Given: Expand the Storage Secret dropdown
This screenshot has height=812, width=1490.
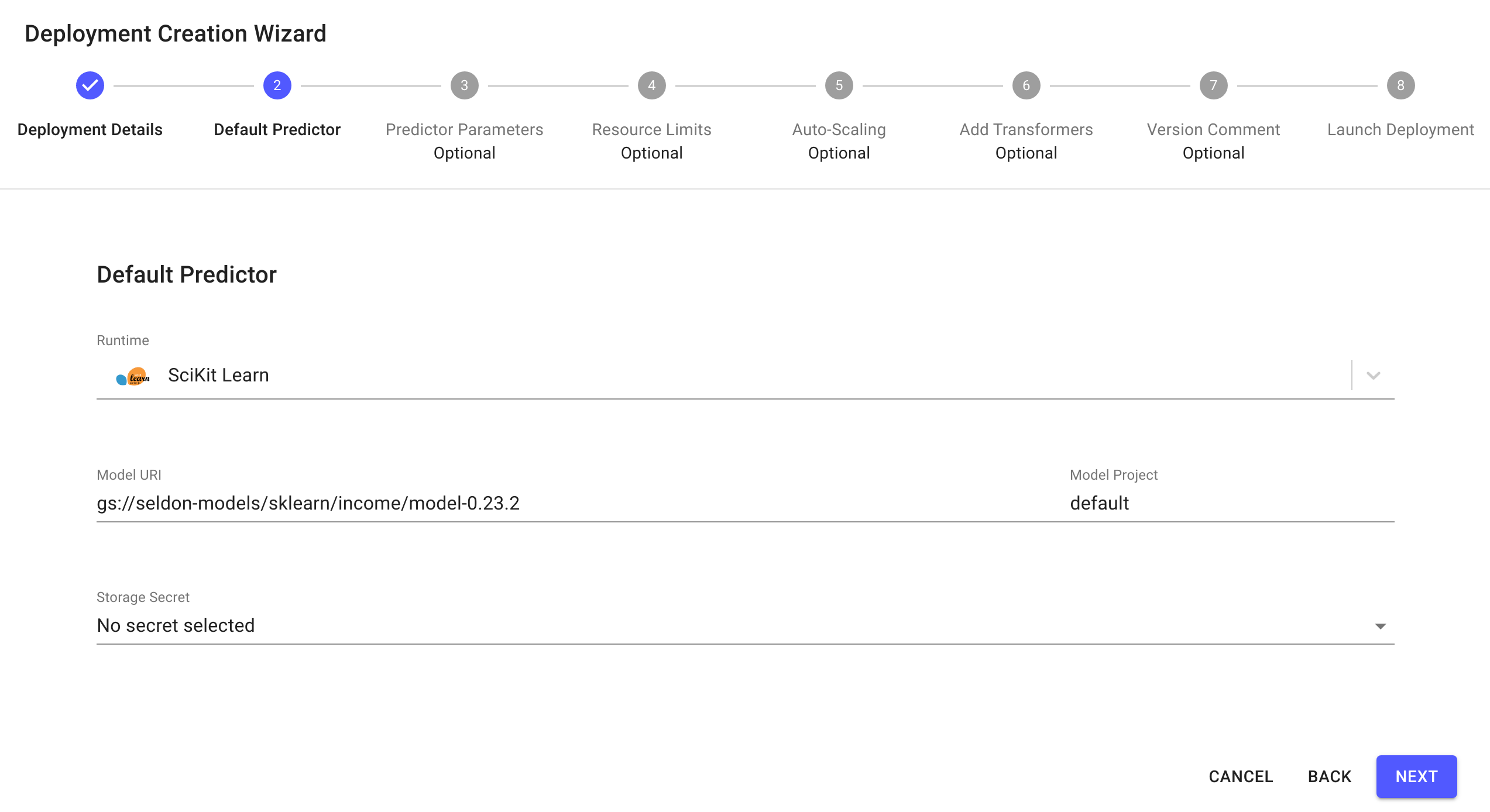Looking at the screenshot, I should tap(1381, 625).
